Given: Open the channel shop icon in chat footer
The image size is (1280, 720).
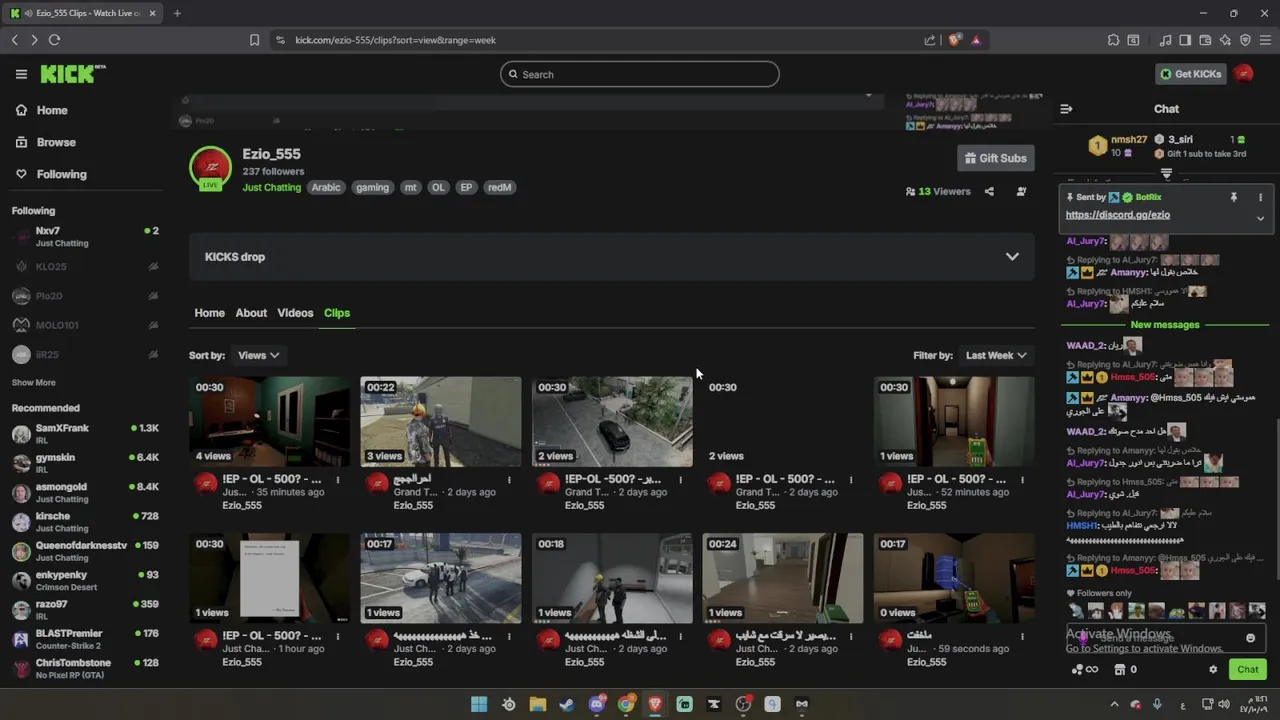Looking at the screenshot, I should (1120, 670).
